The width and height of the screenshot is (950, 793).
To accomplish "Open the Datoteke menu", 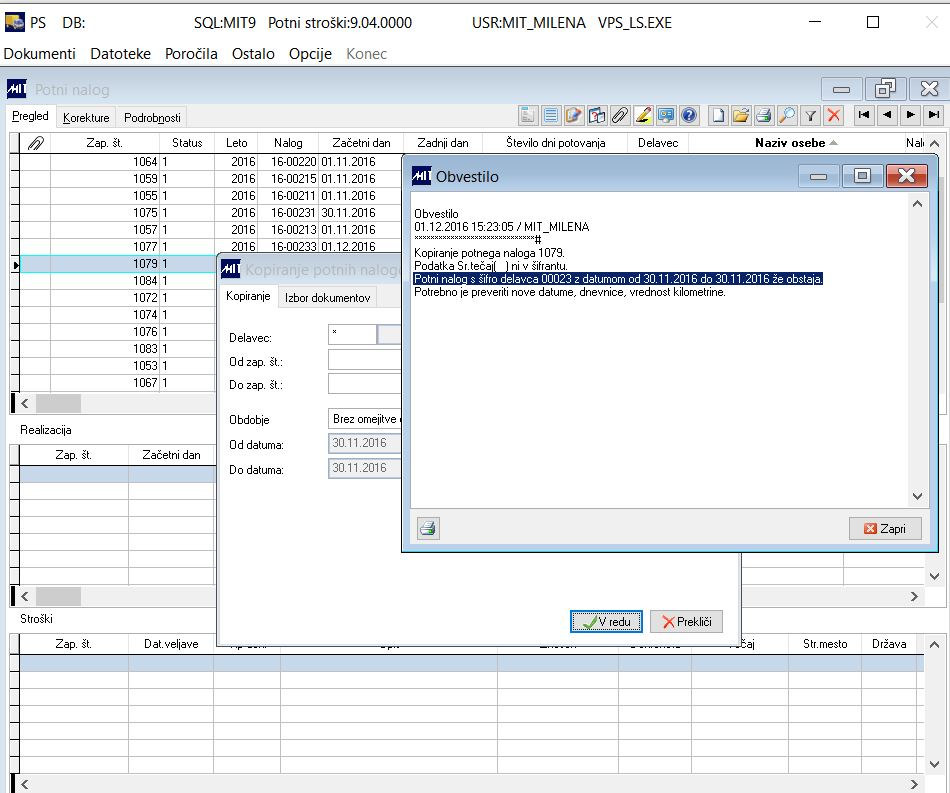I will pos(119,54).
